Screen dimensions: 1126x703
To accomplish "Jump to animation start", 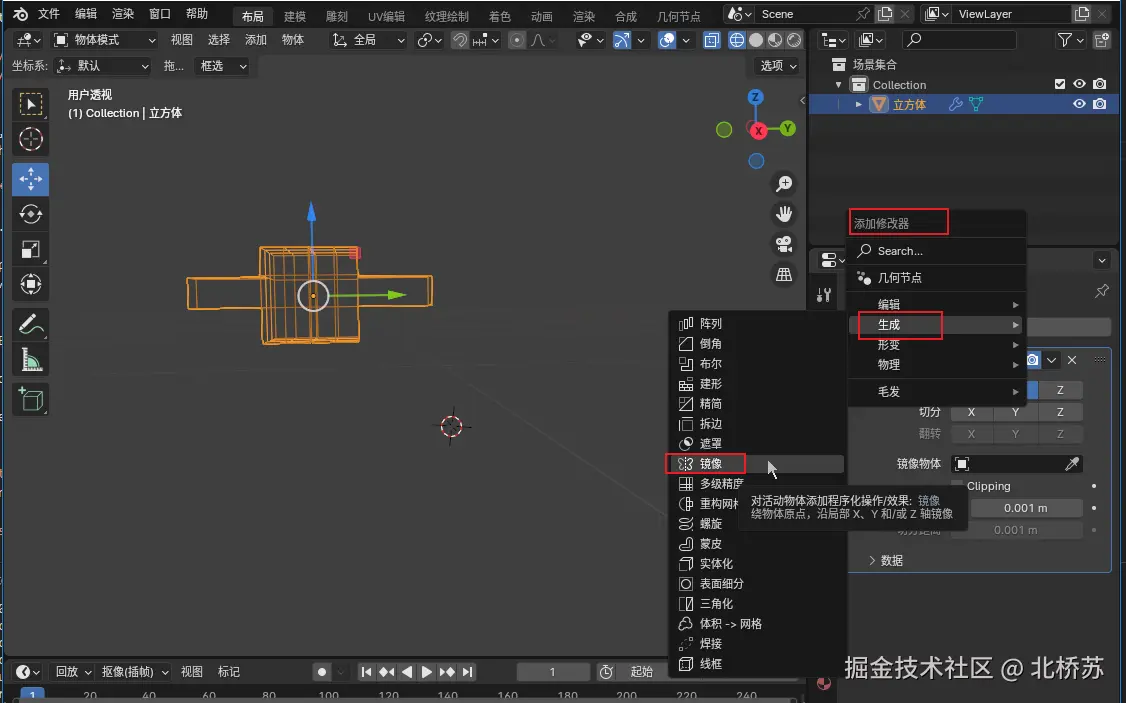I will [366, 672].
